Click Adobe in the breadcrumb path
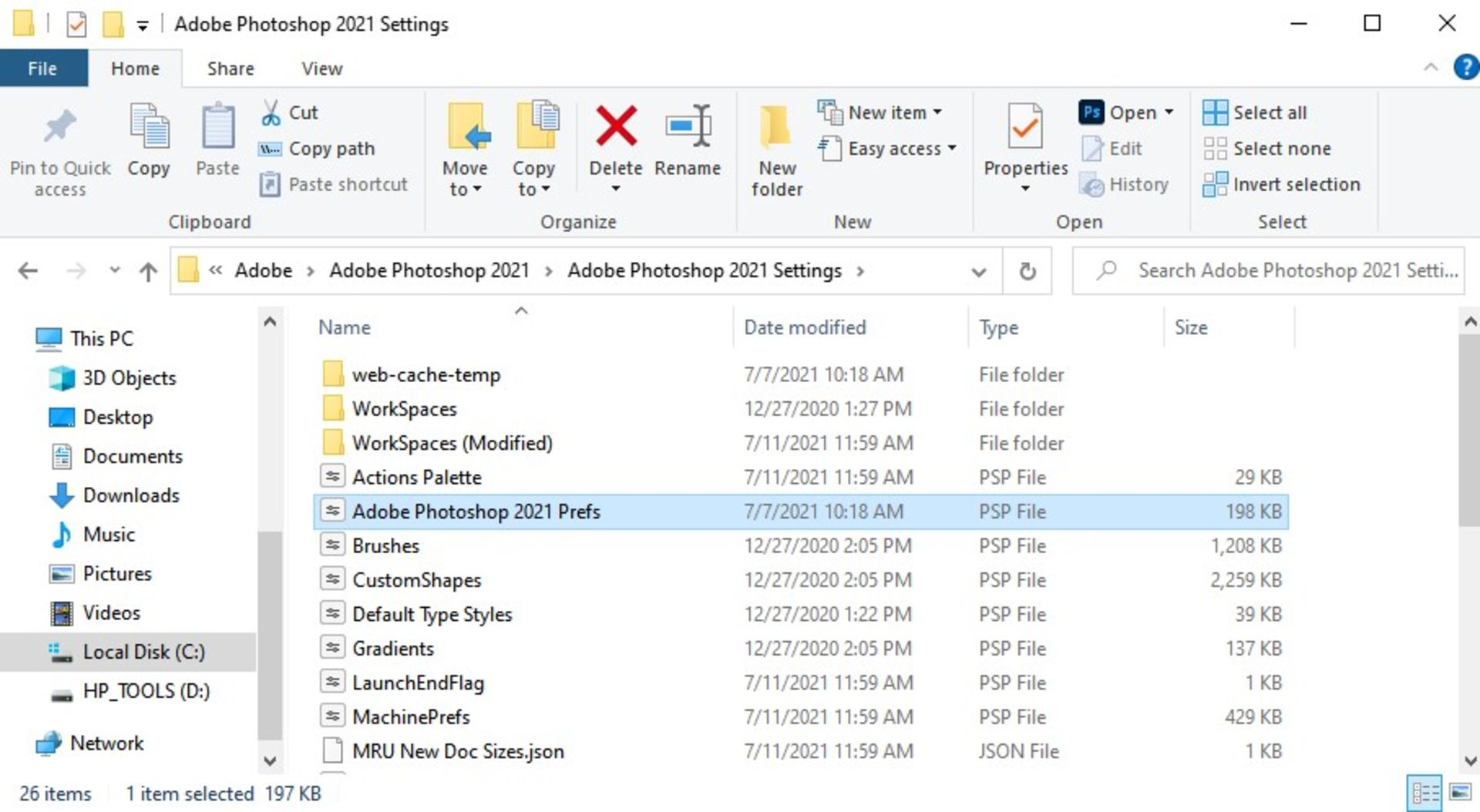The width and height of the screenshot is (1480, 812). pos(264,271)
